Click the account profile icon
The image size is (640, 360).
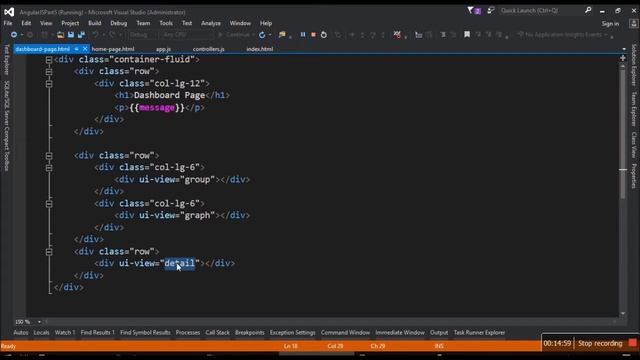[633, 24]
